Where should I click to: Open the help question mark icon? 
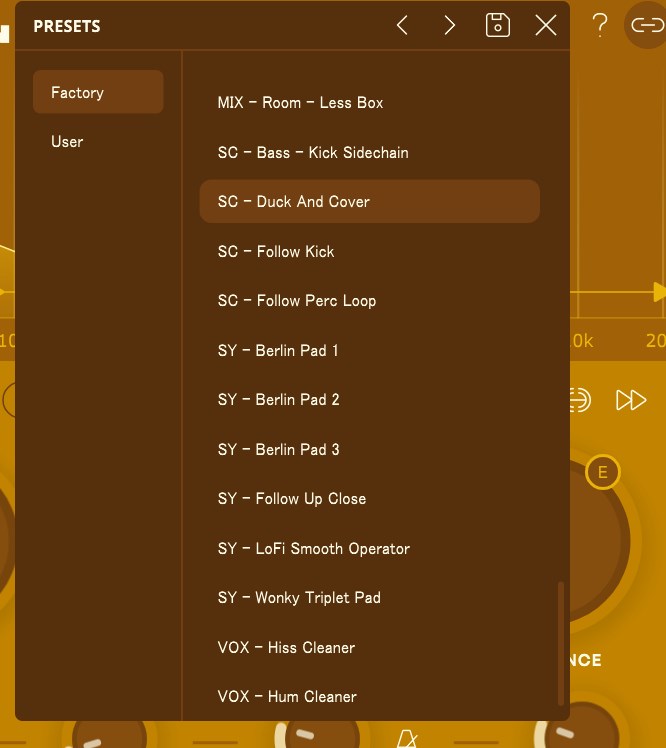(599, 26)
